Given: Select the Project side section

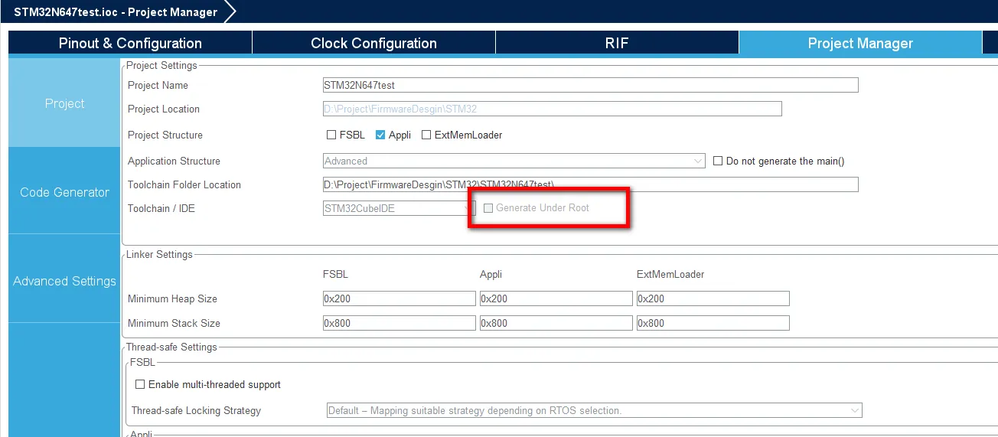Looking at the screenshot, I should [x=65, y=103].
